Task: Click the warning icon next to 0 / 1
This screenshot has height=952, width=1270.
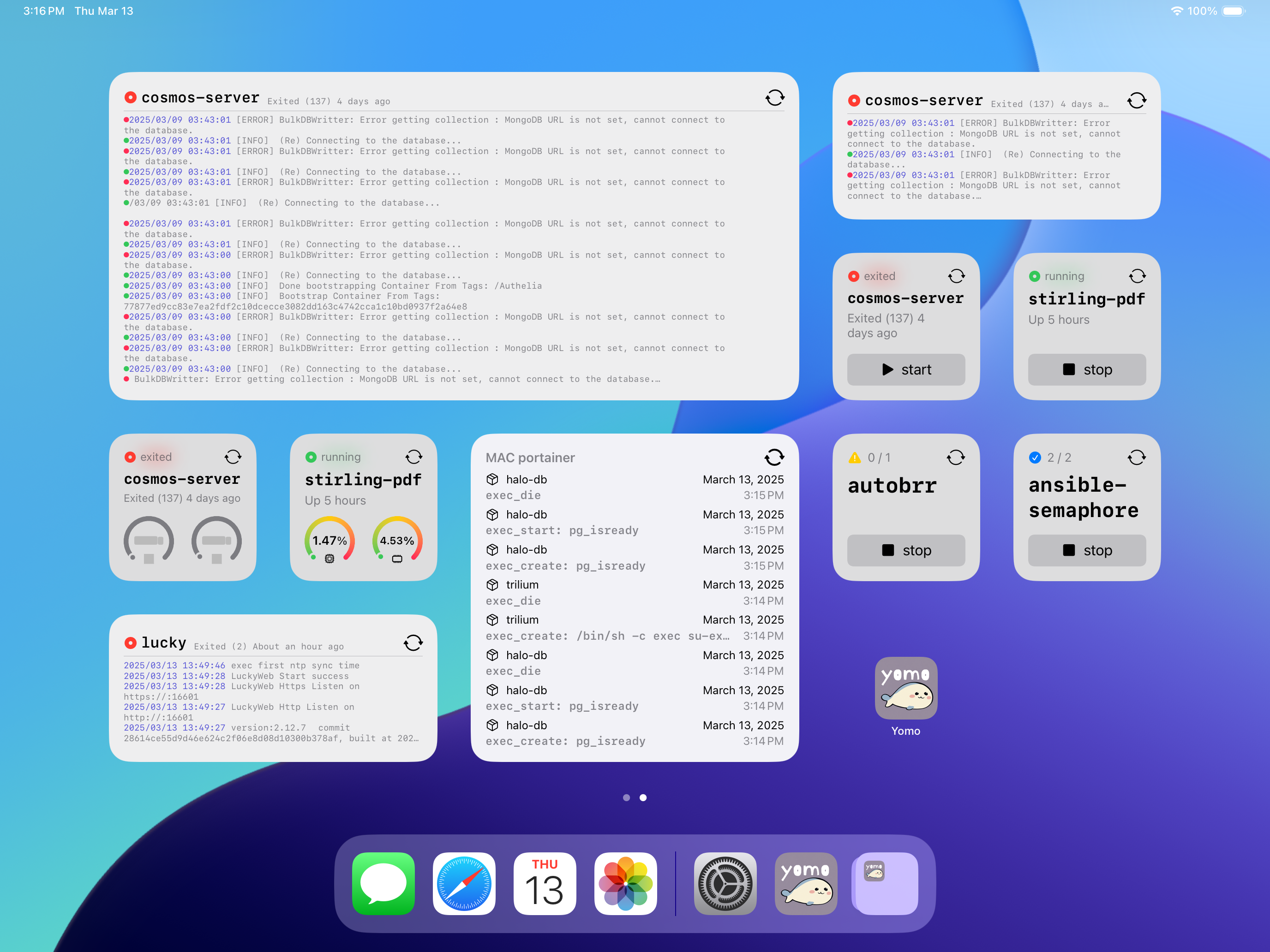Action: 854,458
